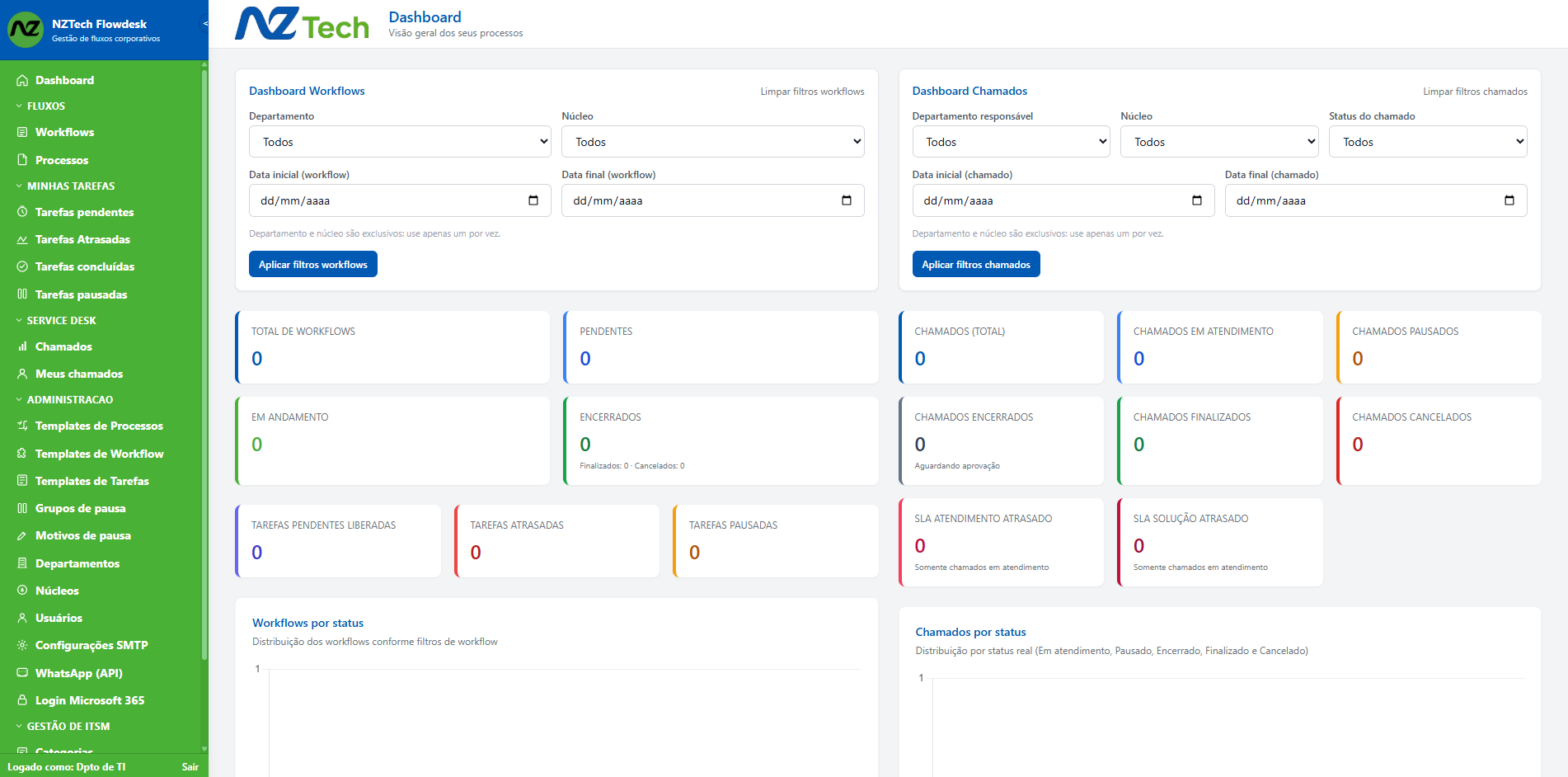Collapse the sidebar with the arrow toggle

tap(204, 24)
